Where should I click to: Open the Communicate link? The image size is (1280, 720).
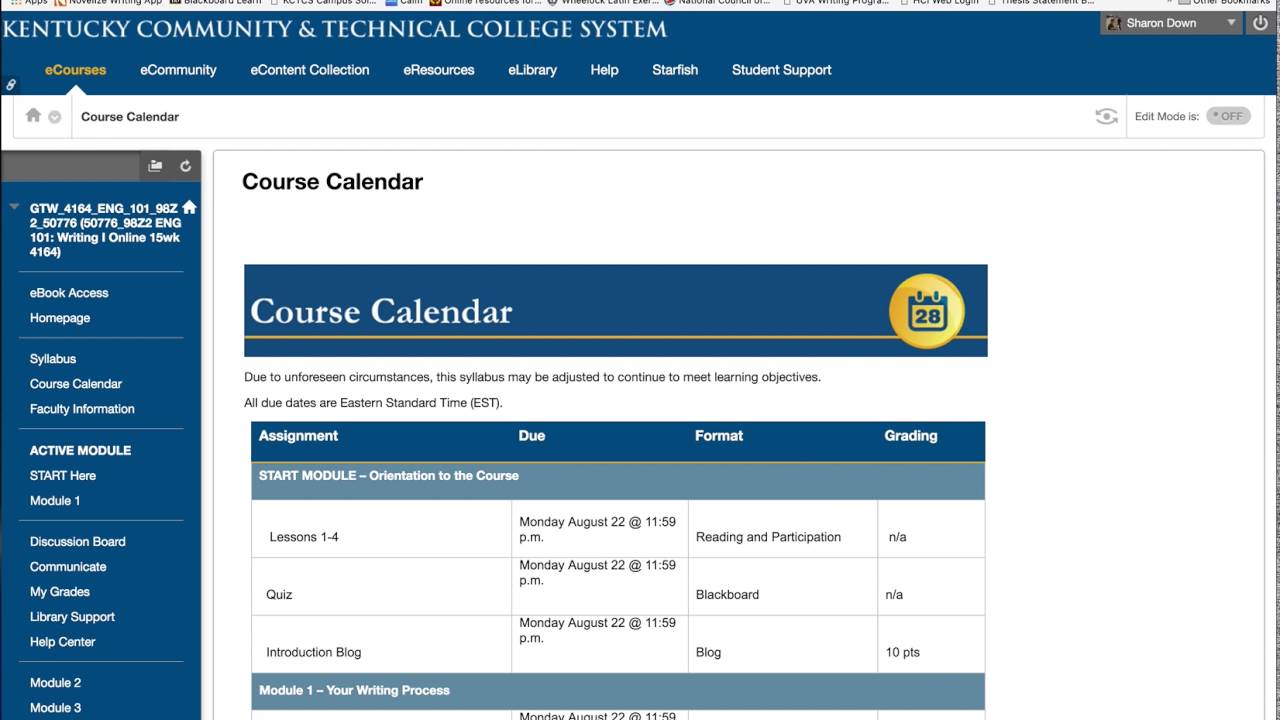68,567
